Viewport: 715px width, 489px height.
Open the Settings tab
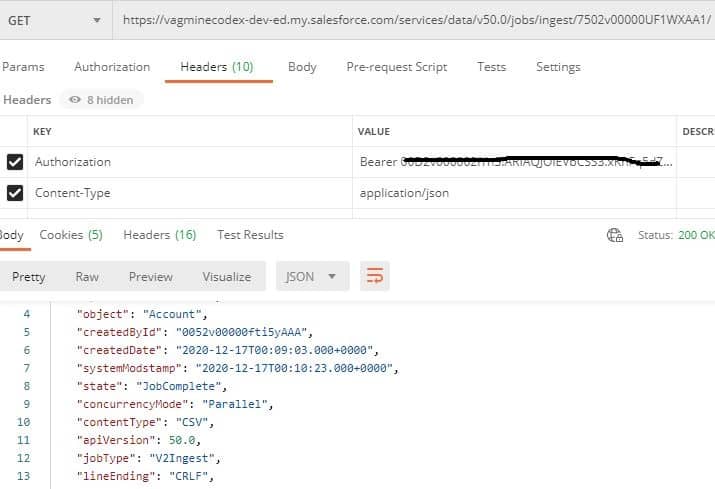click(558, 67)
